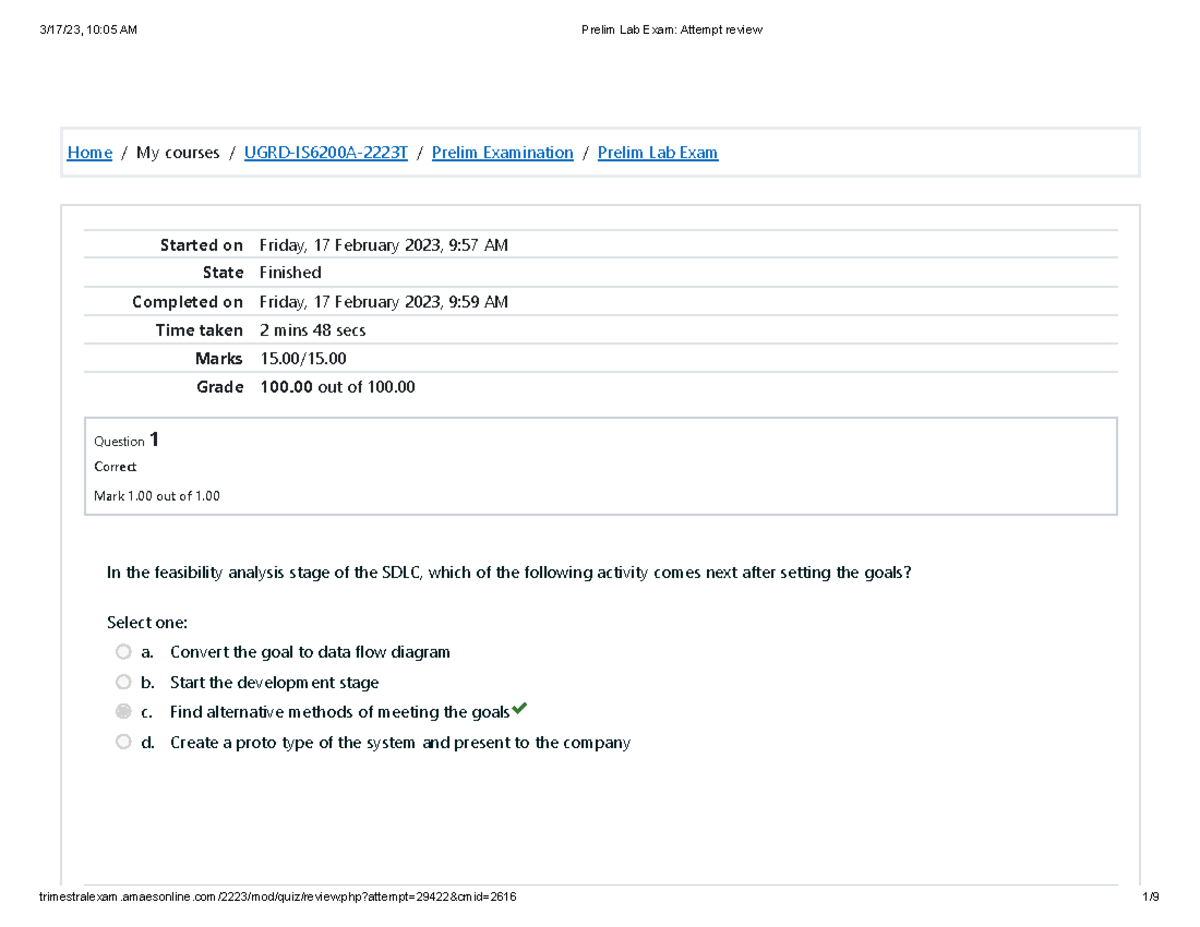Viewport: 1200px width, 927px height.
Task: Open the Prelim Lab Exam link
Action: click(657, 152)
